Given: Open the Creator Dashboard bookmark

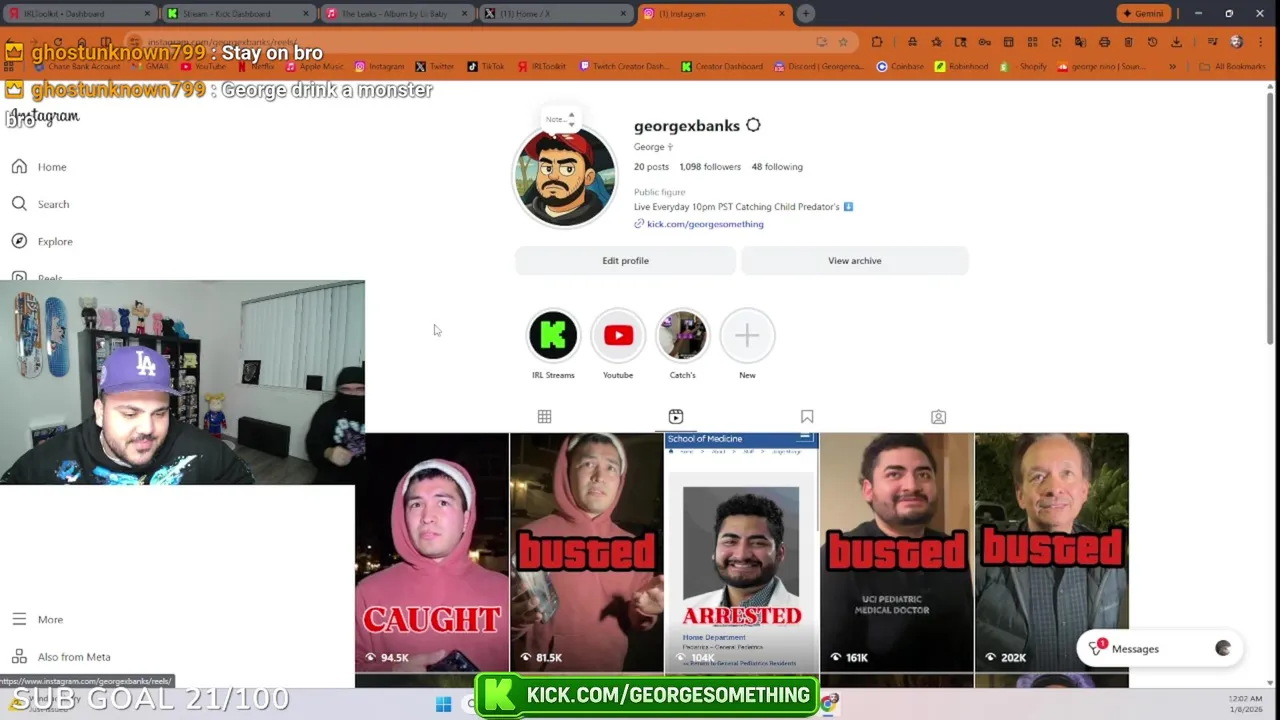Looking at the screenshot, I should 722,67.
